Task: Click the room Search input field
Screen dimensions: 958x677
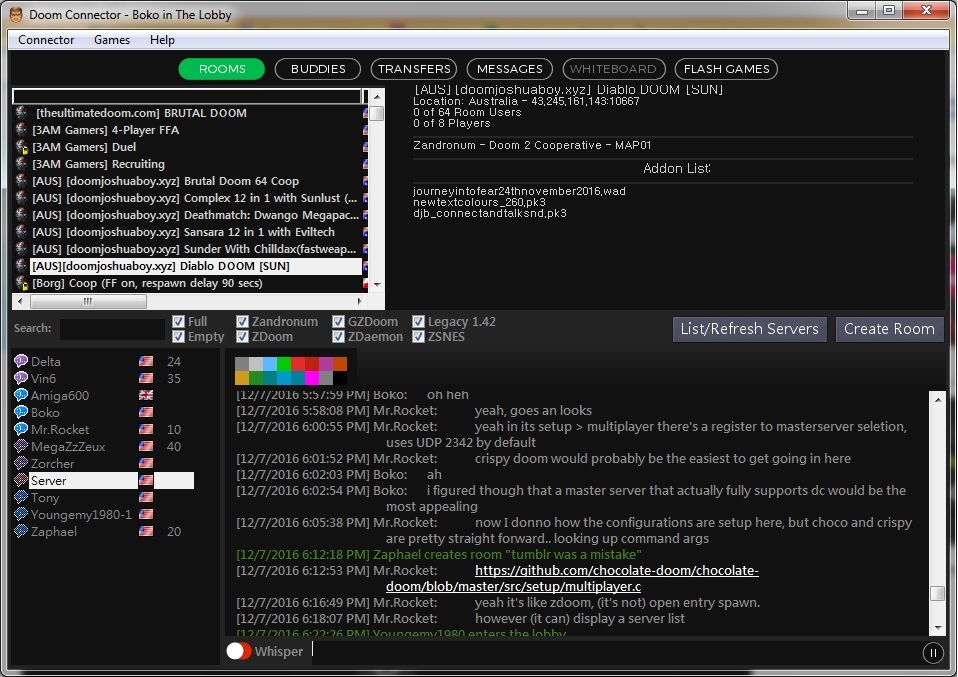Action: pos(112,329)
